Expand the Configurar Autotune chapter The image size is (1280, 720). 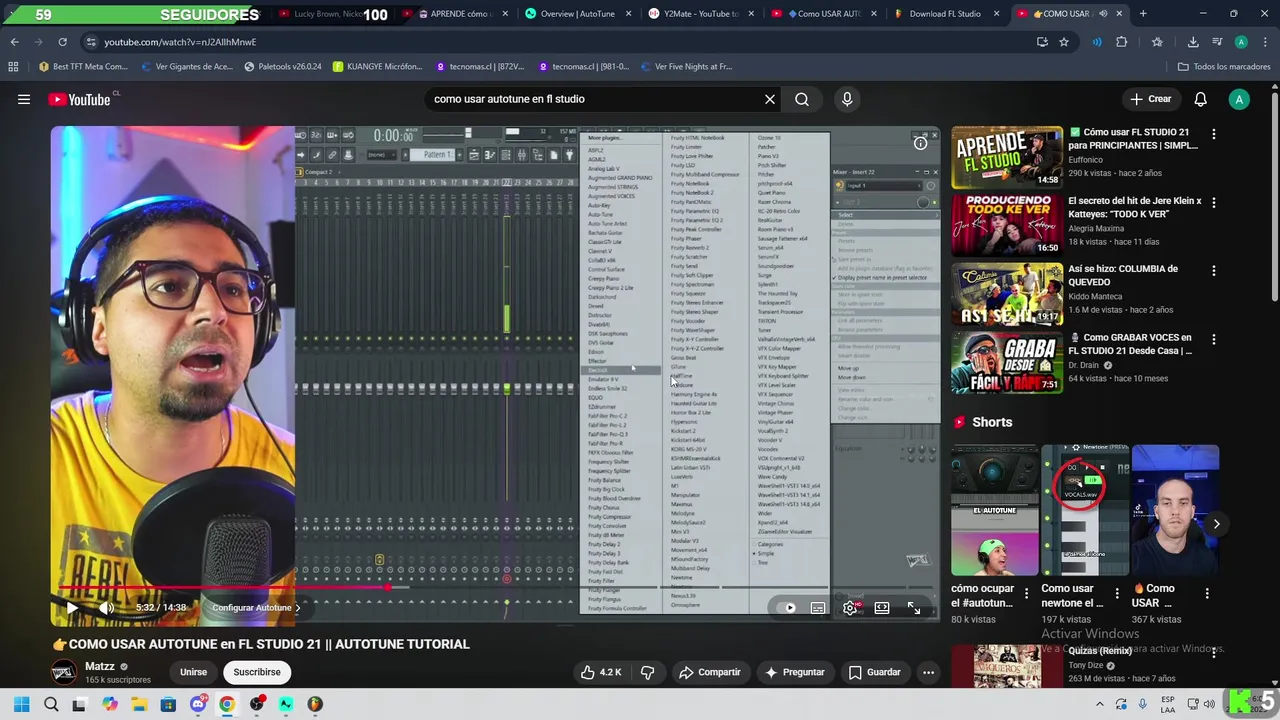[255, 608]
